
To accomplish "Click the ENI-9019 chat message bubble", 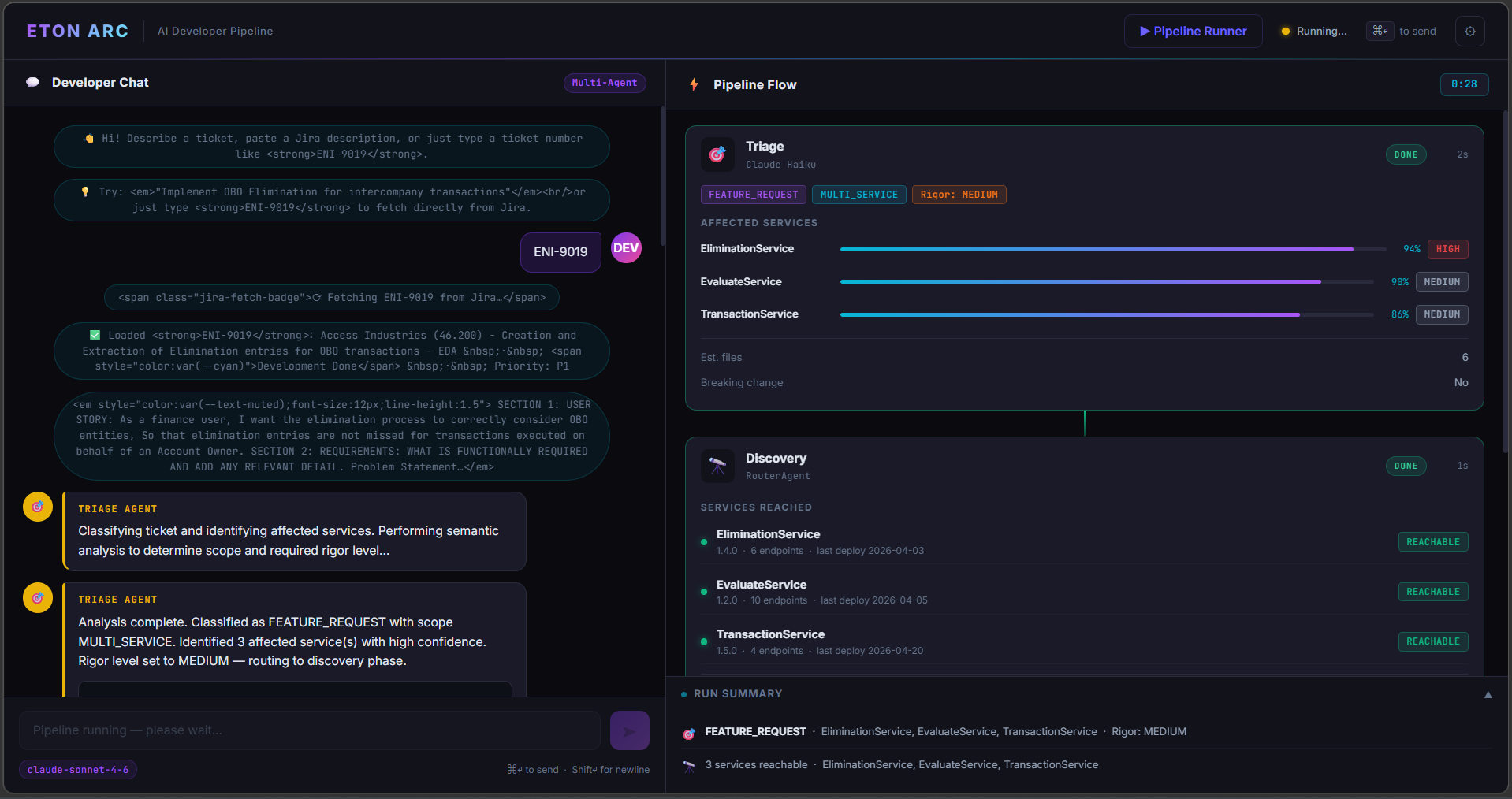I will pos(560,252).
